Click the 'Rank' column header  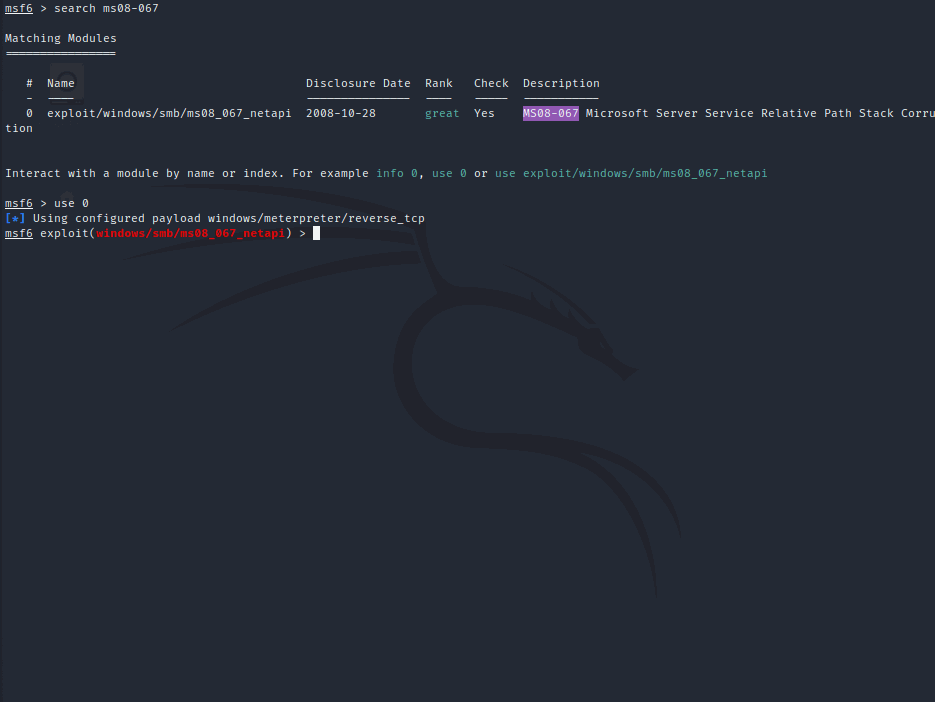pyautogui.click(x=439, y=84)
